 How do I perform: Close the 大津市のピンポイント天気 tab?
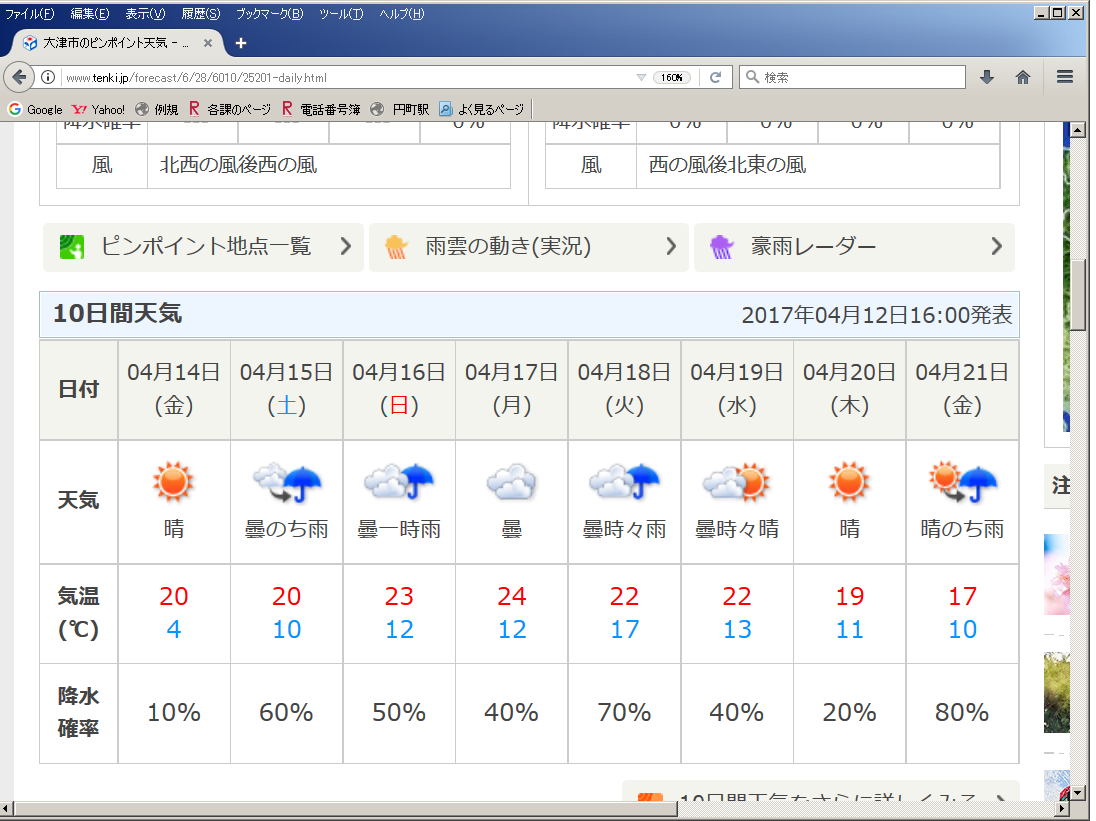pos(208,43)
